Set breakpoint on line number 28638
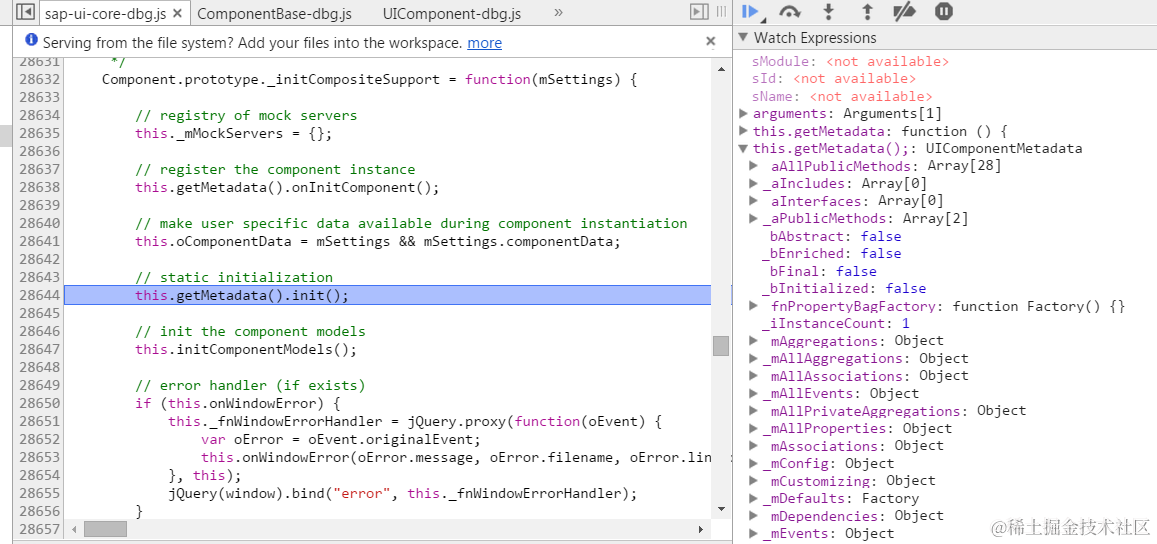This screenshot has height=544, width=1157. [40, 187]
